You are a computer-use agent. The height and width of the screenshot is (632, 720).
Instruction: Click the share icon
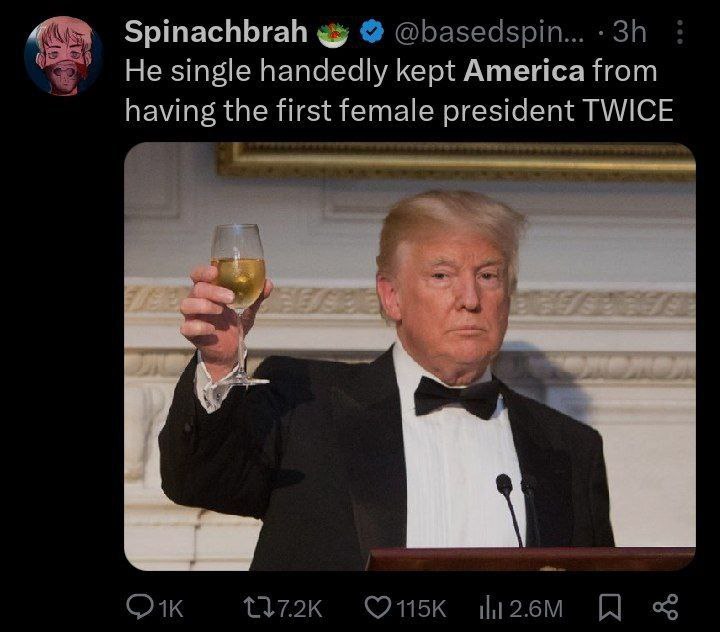(665, 607)
